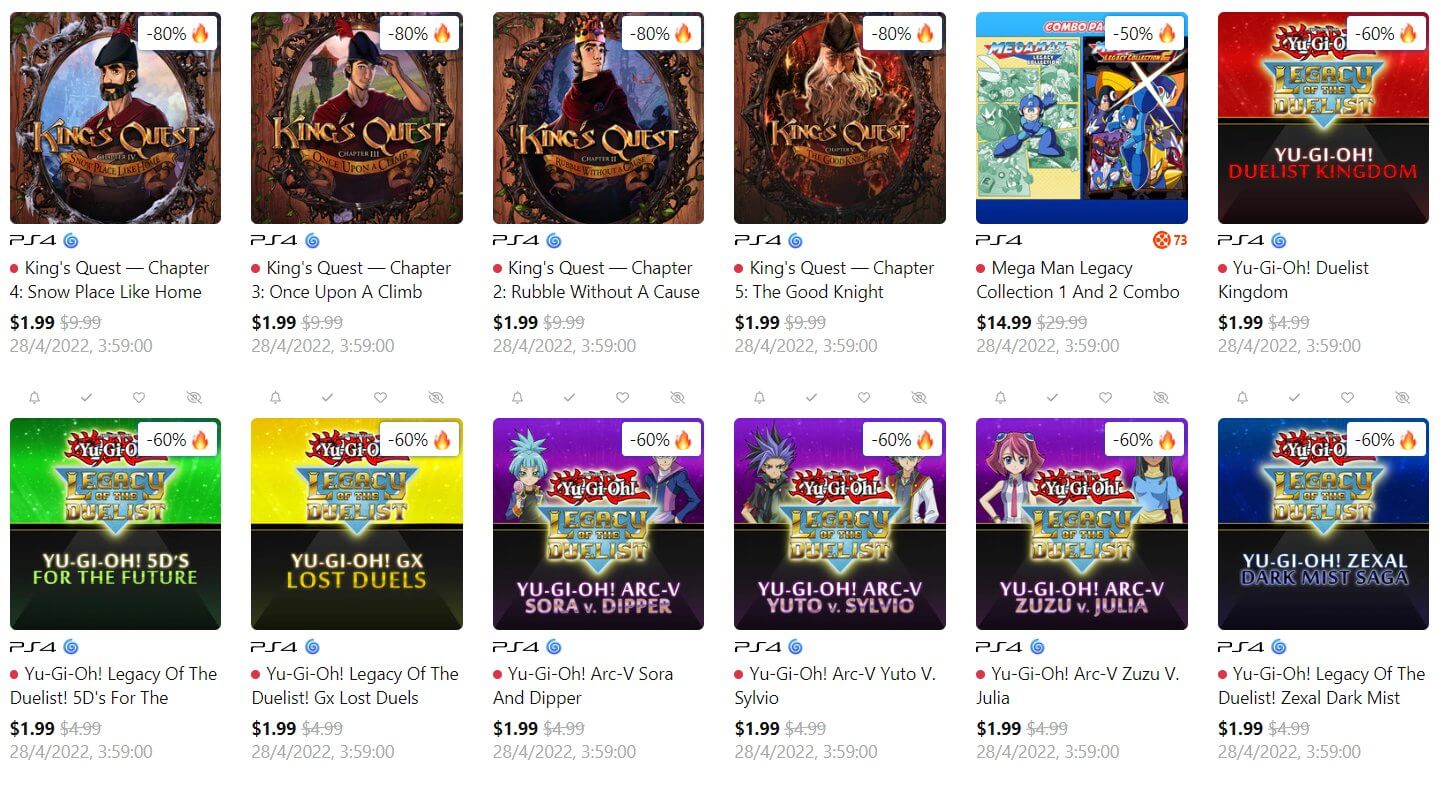
Task: Click the blue swirl icon under Duelist Kingdom cover
Action: [x=1278, y=240]
